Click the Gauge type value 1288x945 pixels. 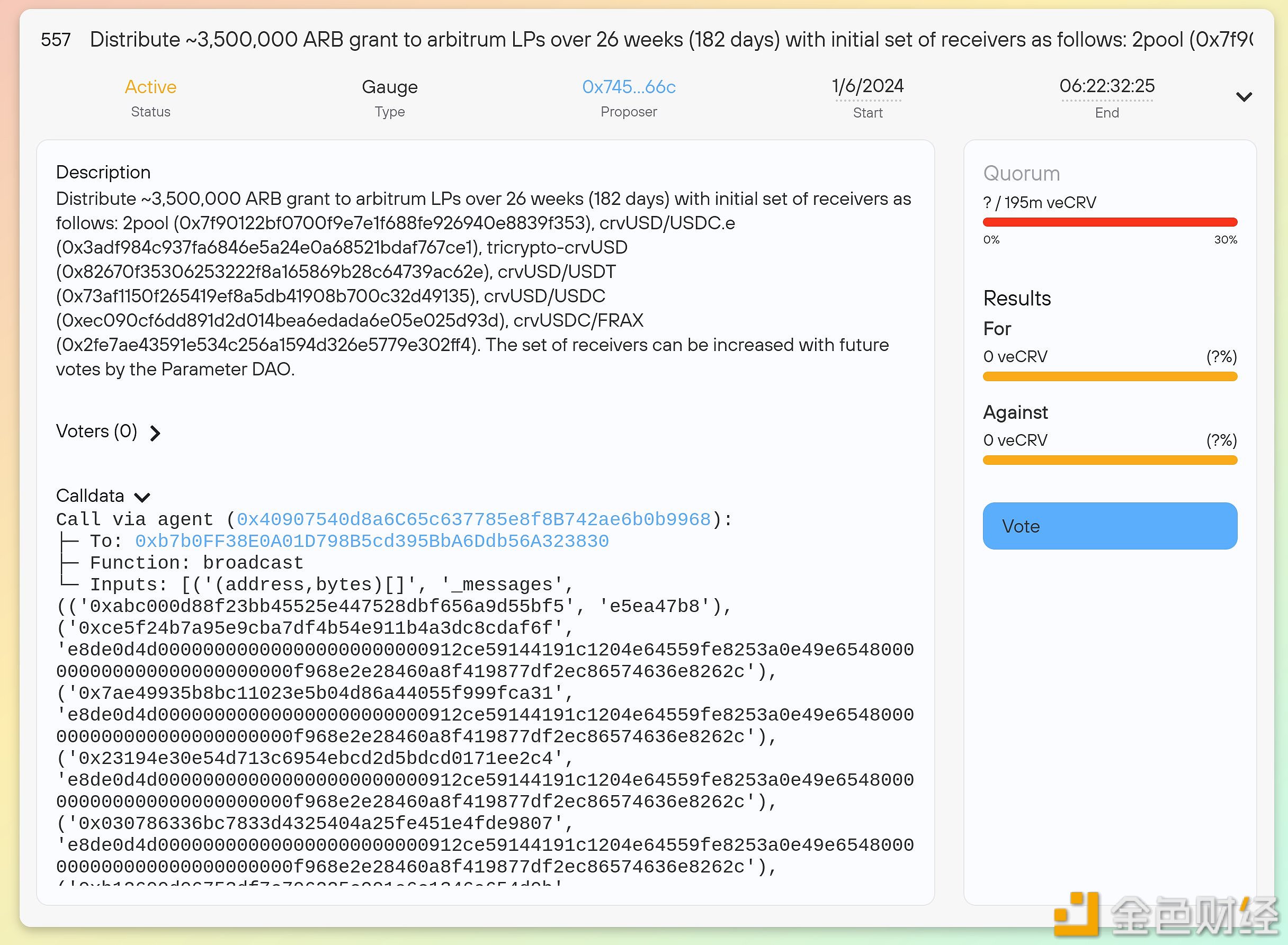coord(390,87)
